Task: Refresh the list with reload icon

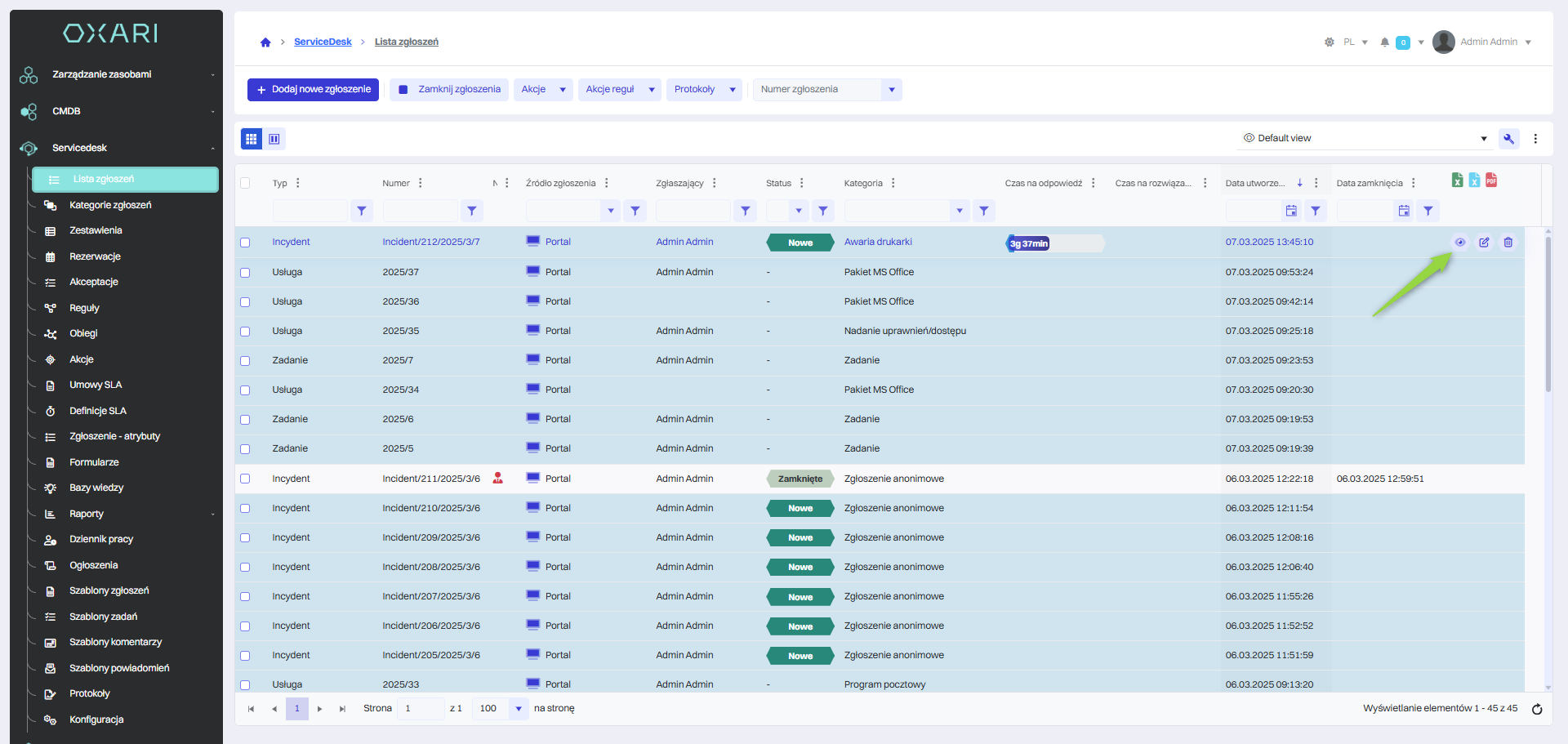Action: pos(1537,709)
